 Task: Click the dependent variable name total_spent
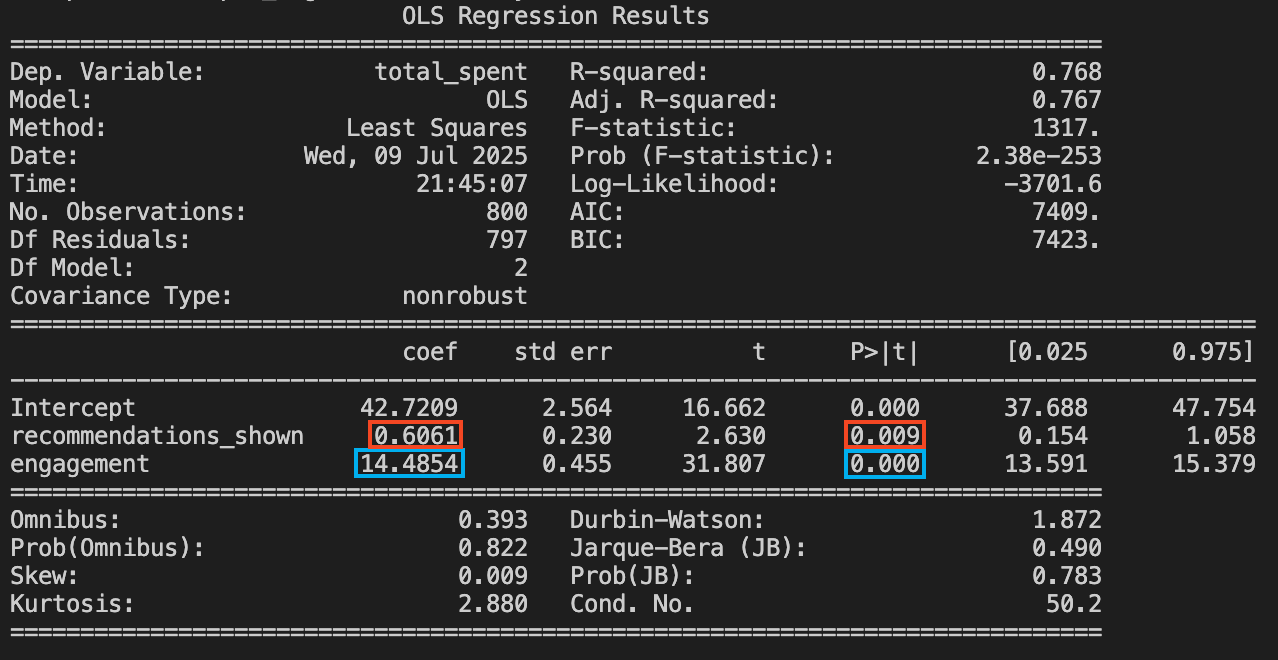(451, 72)
